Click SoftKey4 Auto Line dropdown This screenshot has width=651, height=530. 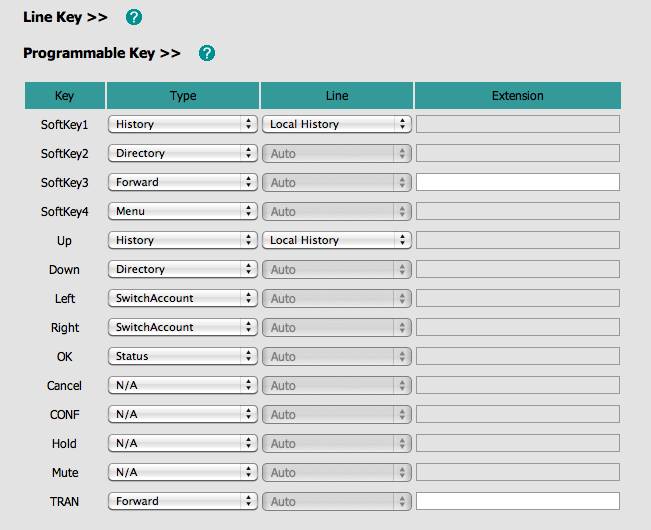(337, 211)
